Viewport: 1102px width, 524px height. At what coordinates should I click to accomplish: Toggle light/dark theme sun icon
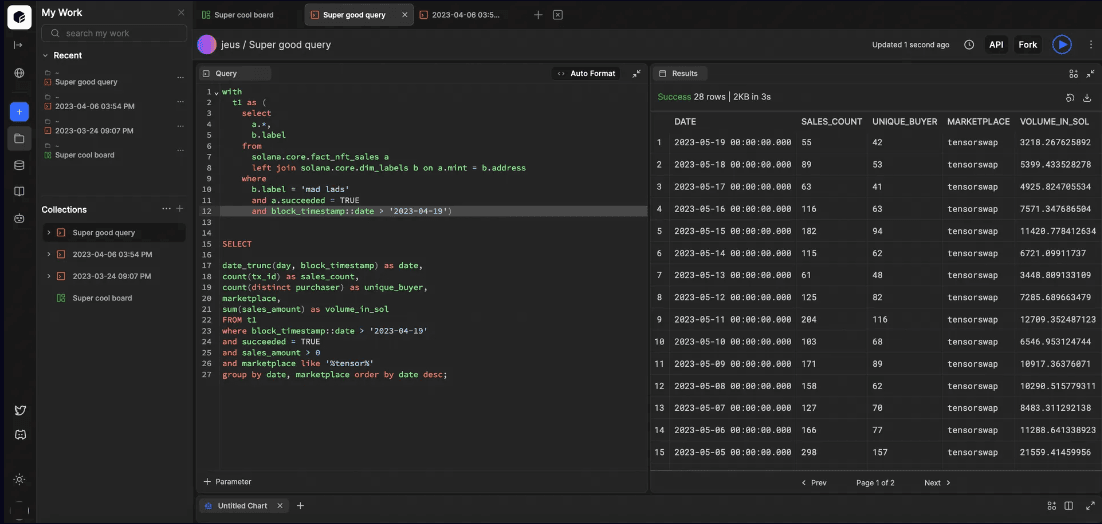[x=19, y=480]
